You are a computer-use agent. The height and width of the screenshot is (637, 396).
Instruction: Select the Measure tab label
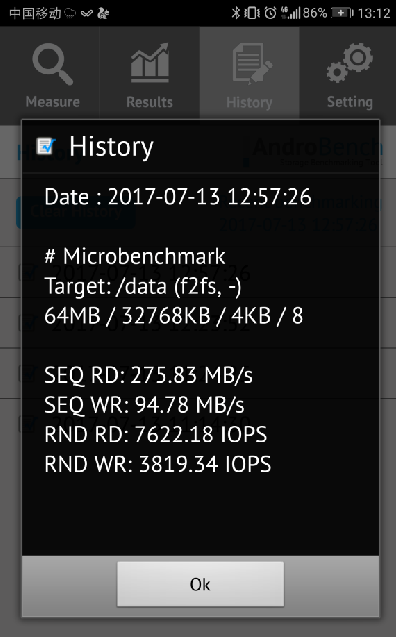53,102
